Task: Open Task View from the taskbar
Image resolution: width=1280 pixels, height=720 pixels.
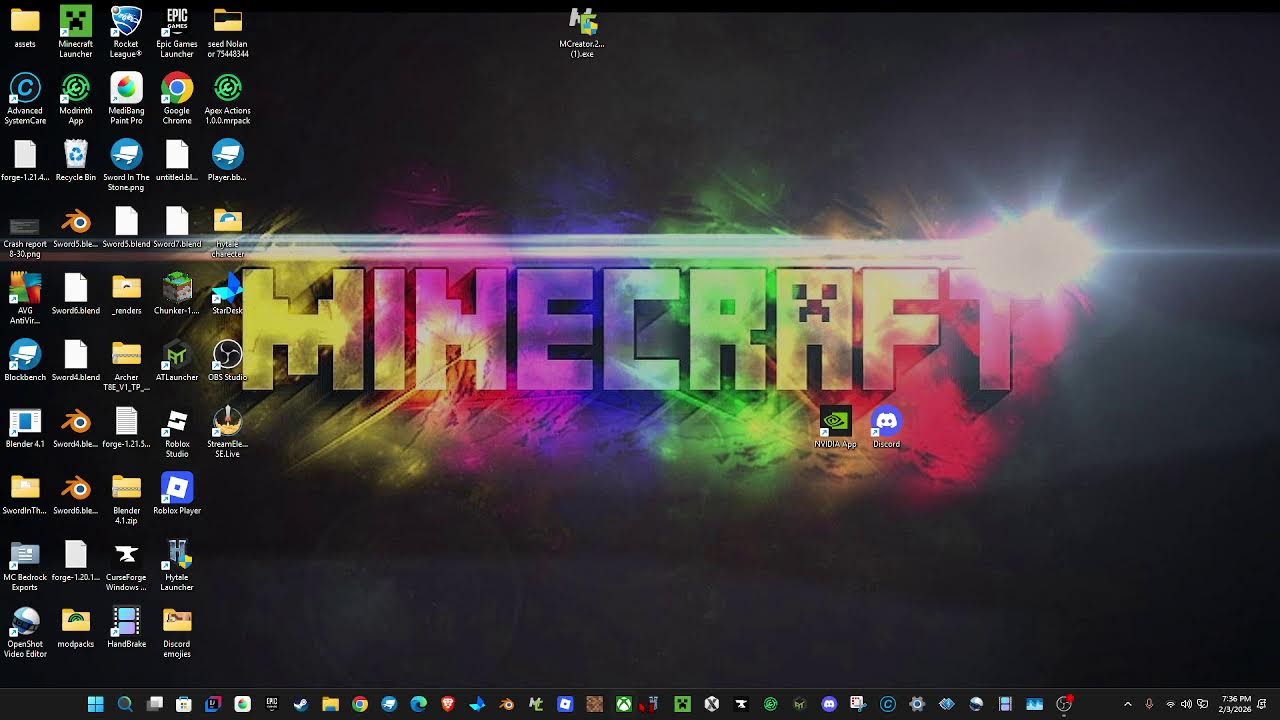Action: point(154,704)
